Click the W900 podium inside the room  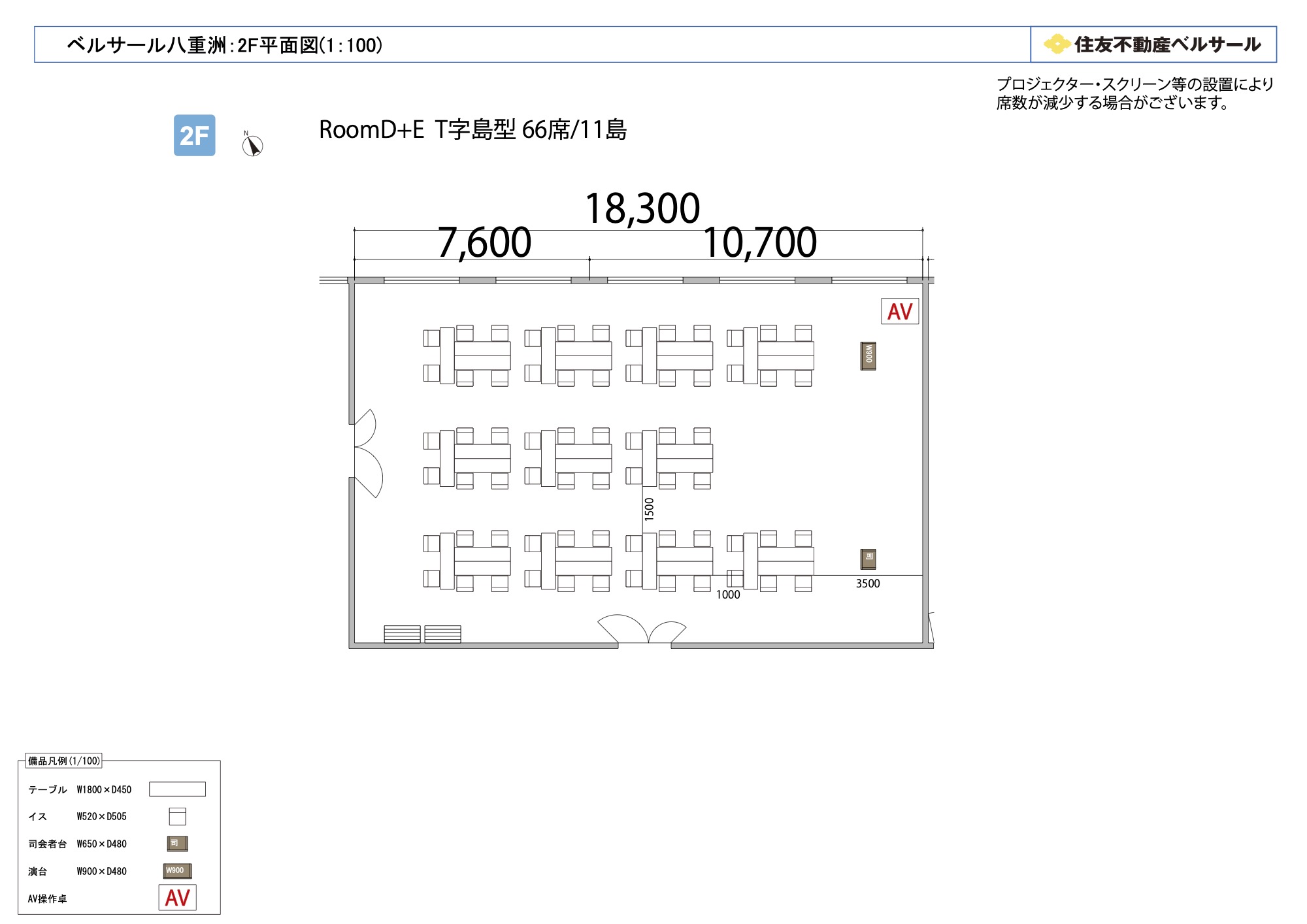click(x=868, y=356)
